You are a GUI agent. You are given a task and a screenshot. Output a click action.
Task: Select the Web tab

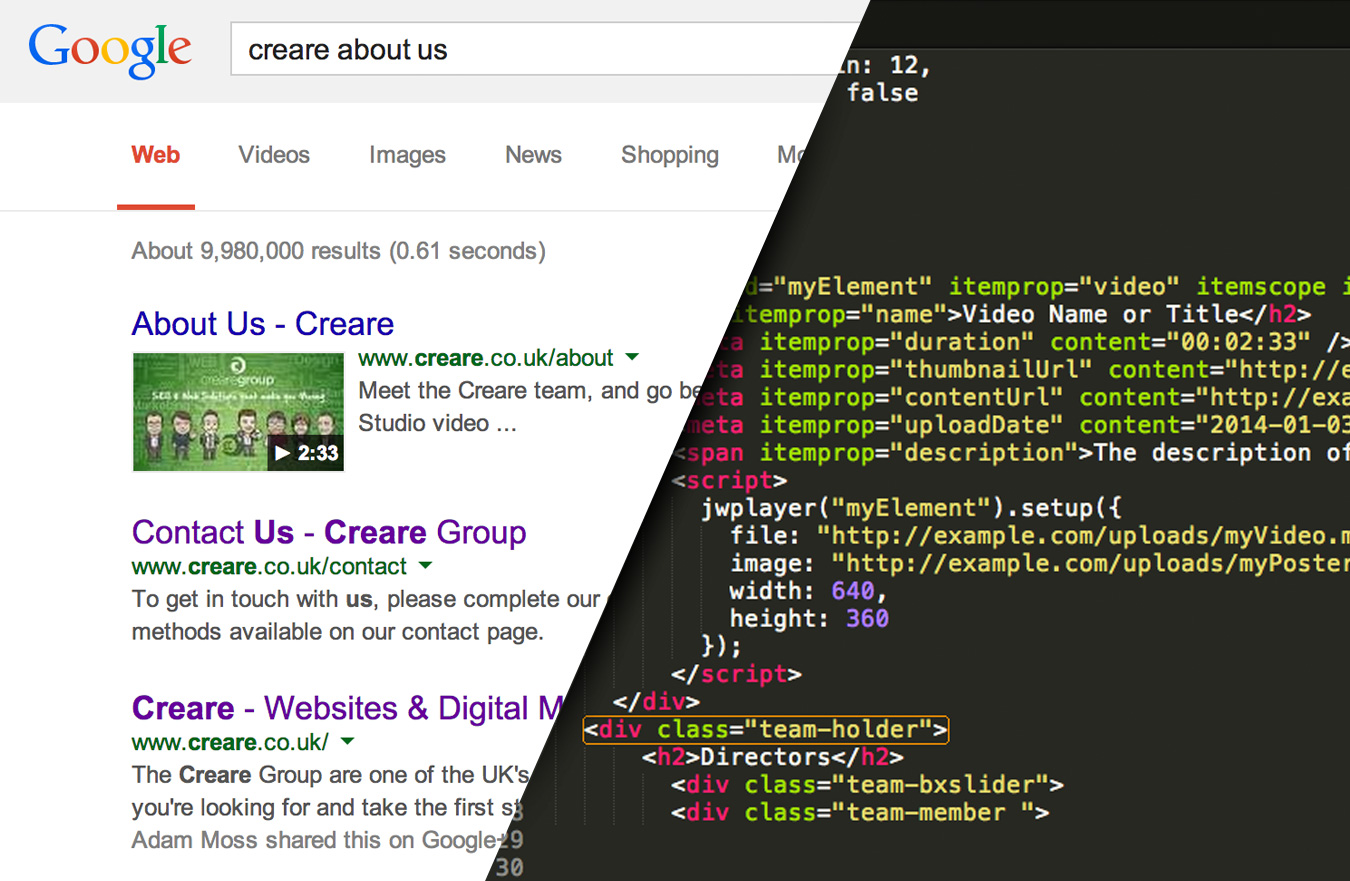pos(156,155)
